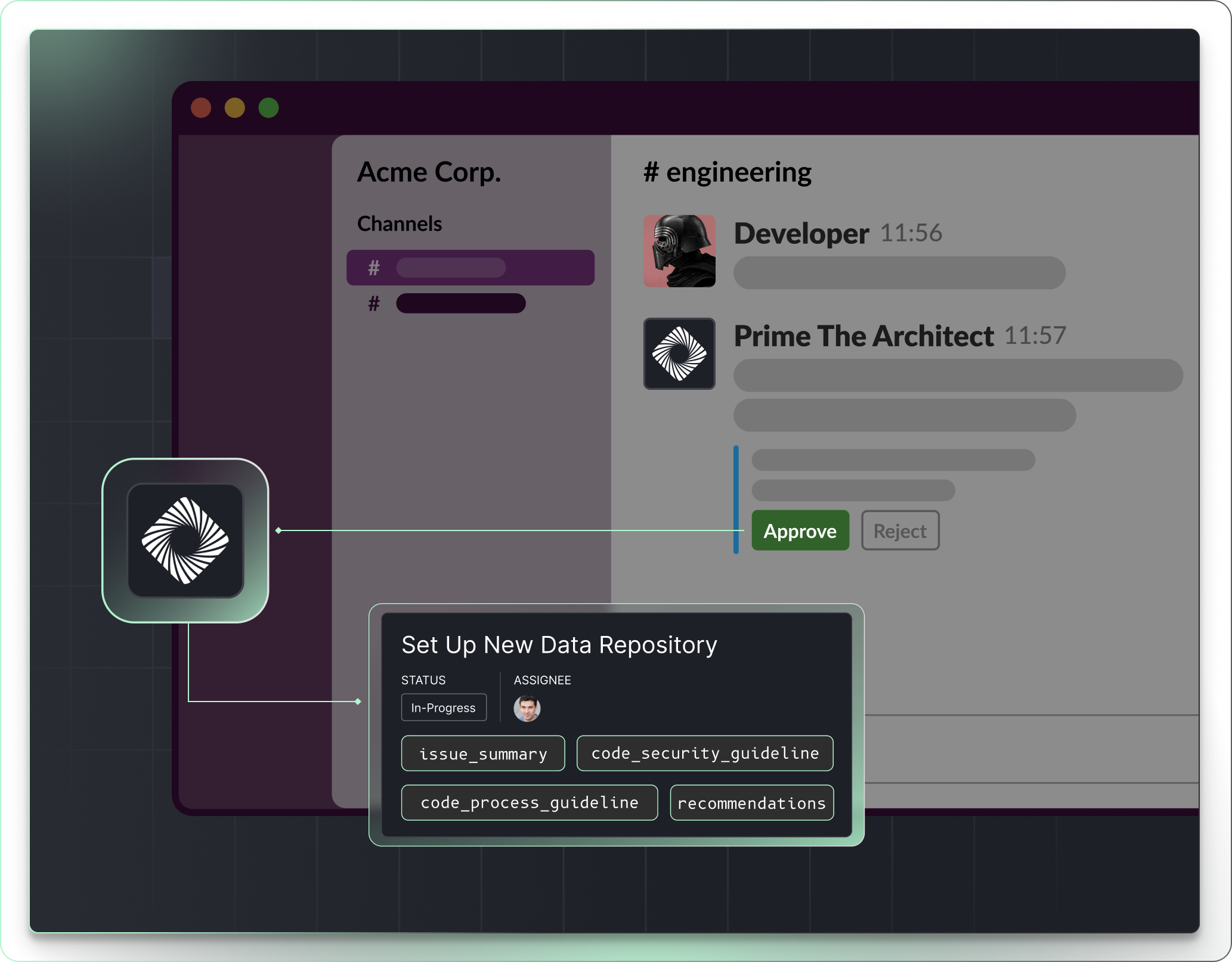Select the code_security_guideline tag
Viewport: 1232px width, 962px height.
[x=704, y=753]
